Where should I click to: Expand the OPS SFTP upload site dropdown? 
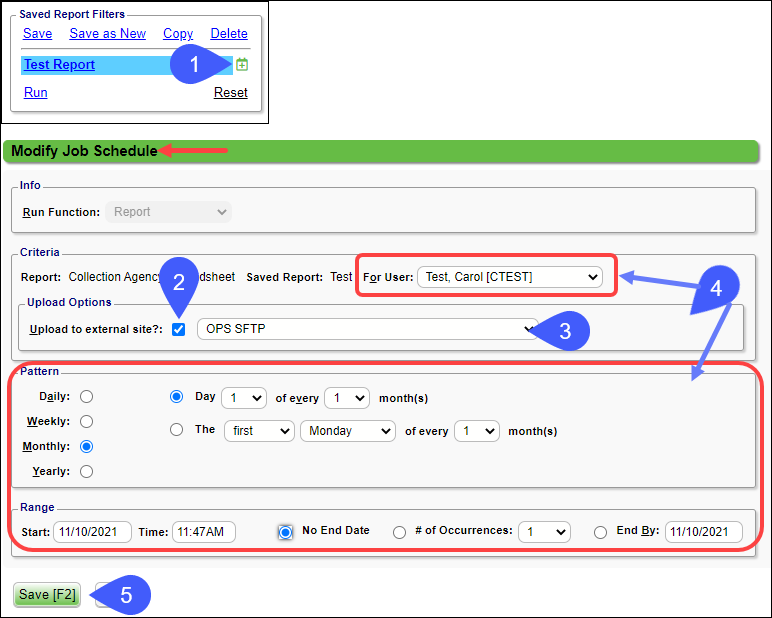click(367, 329)
